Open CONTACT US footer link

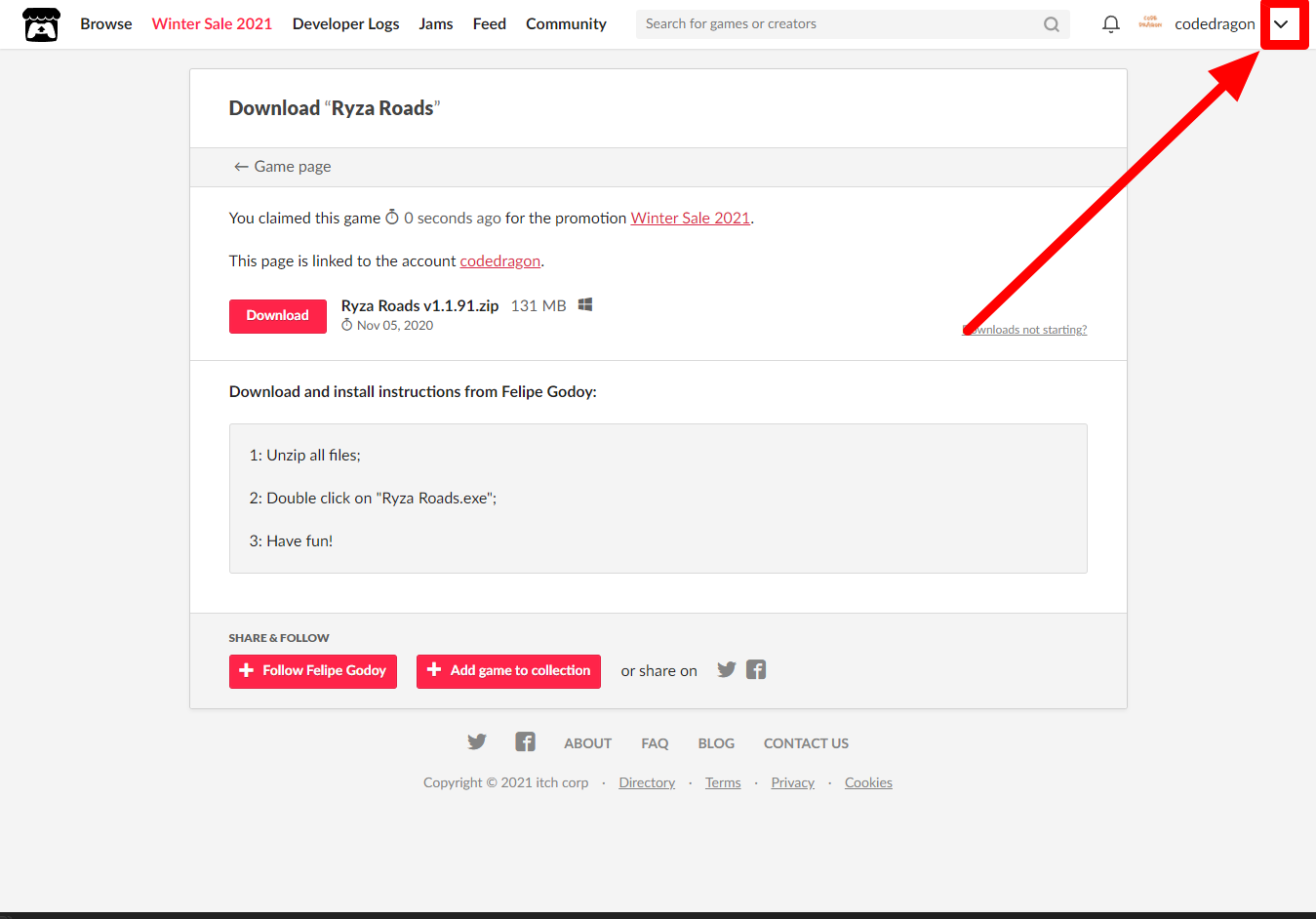point(806,743)
